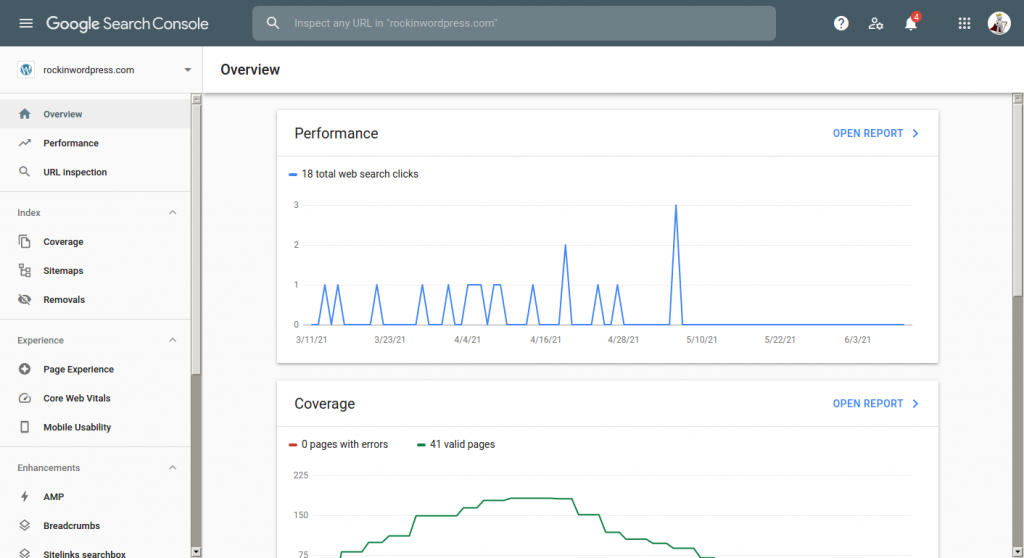This screenshot has width=1024, height=558.
Task: Open Removals in sidebar
Action: pyautogui.click(x=95, y=299)
